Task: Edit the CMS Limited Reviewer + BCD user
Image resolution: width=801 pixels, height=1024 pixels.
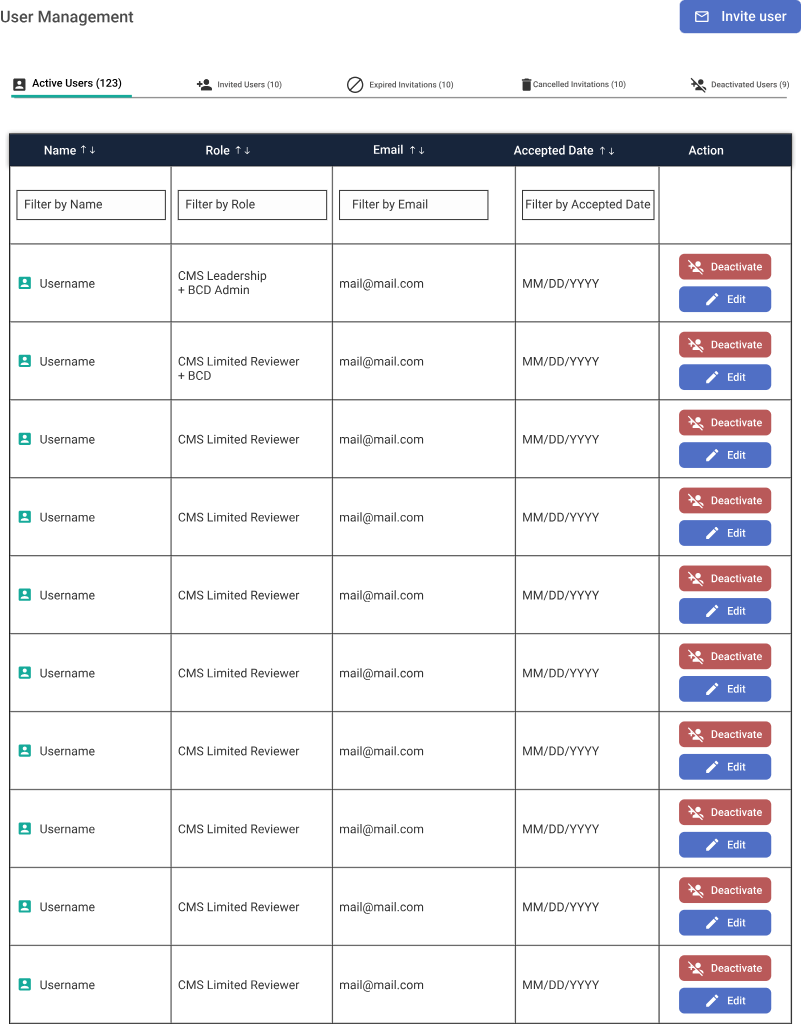Action: [x=724, y=377]
